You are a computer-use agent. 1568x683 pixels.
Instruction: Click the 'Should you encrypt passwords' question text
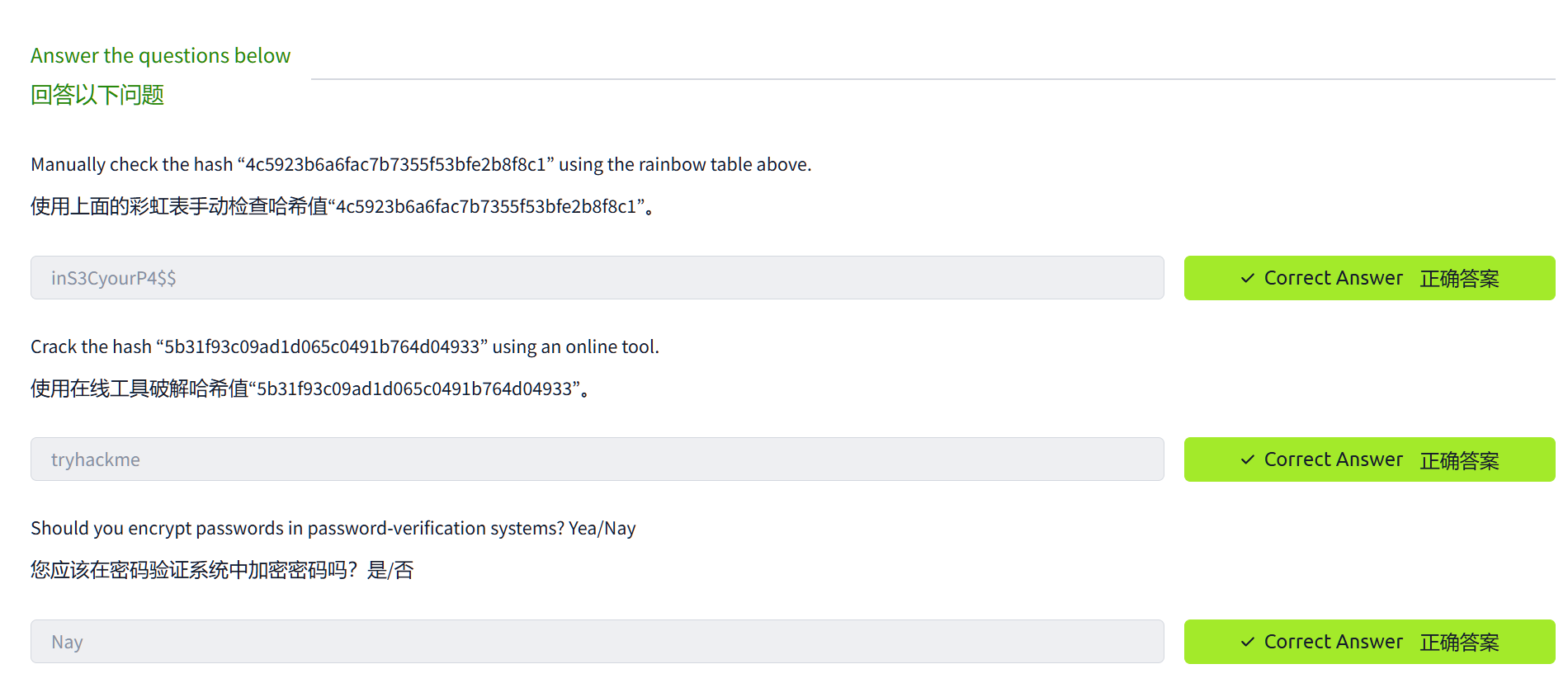click(333, 528)
